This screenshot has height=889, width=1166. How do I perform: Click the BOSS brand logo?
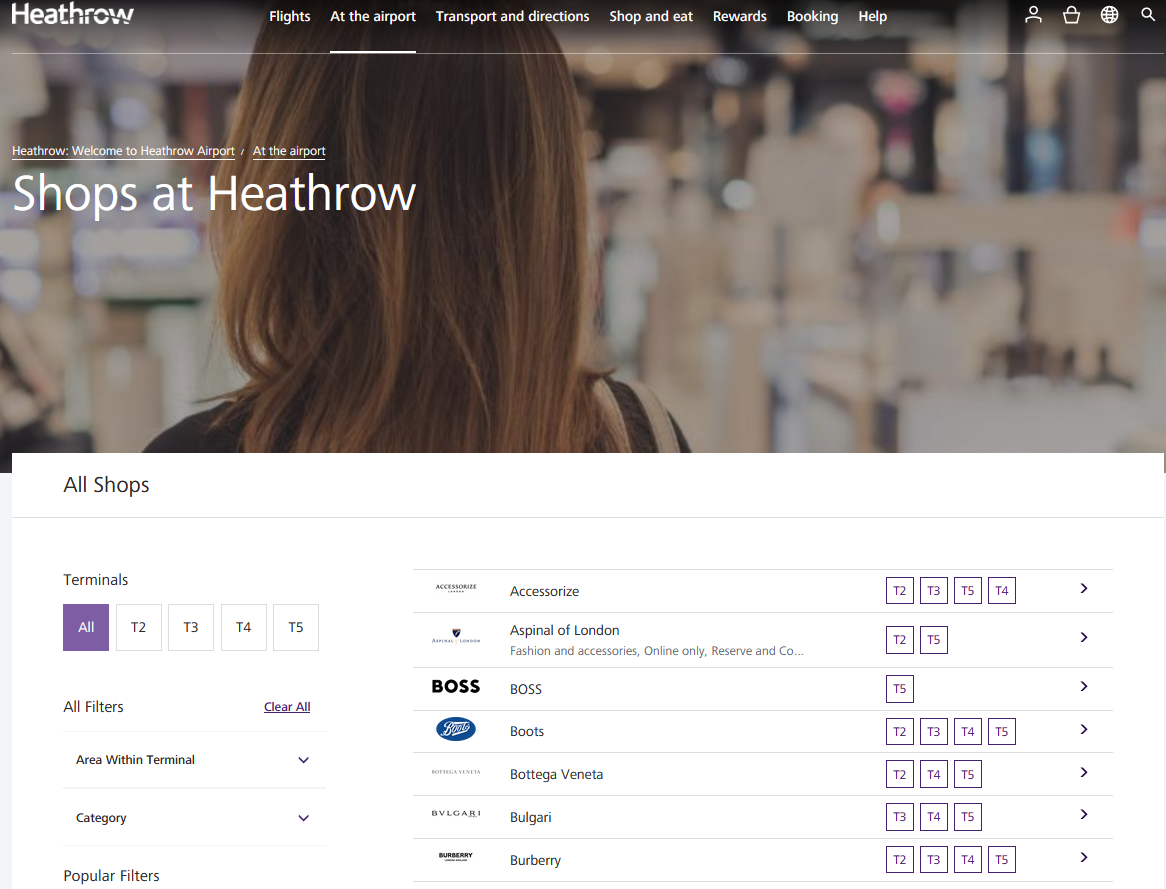click(456, 687)
